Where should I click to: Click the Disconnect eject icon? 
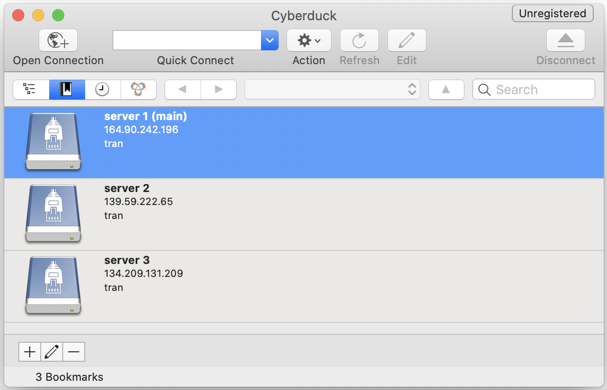pos(566,40)
